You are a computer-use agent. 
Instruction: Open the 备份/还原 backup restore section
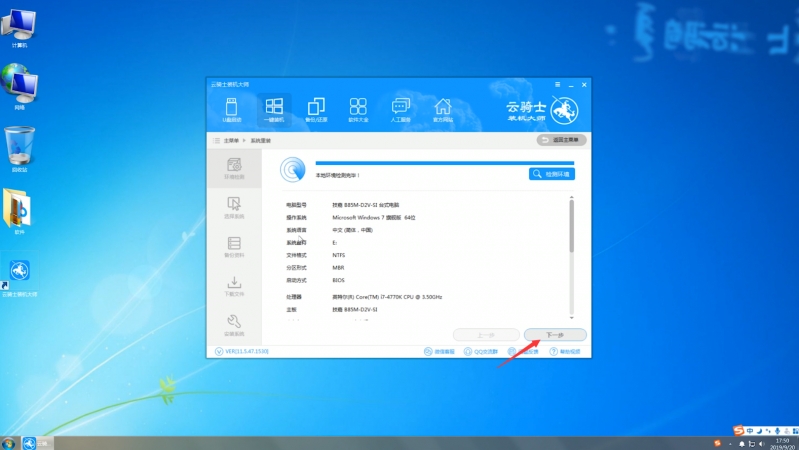pyautogui.click(x=316, y=110)
